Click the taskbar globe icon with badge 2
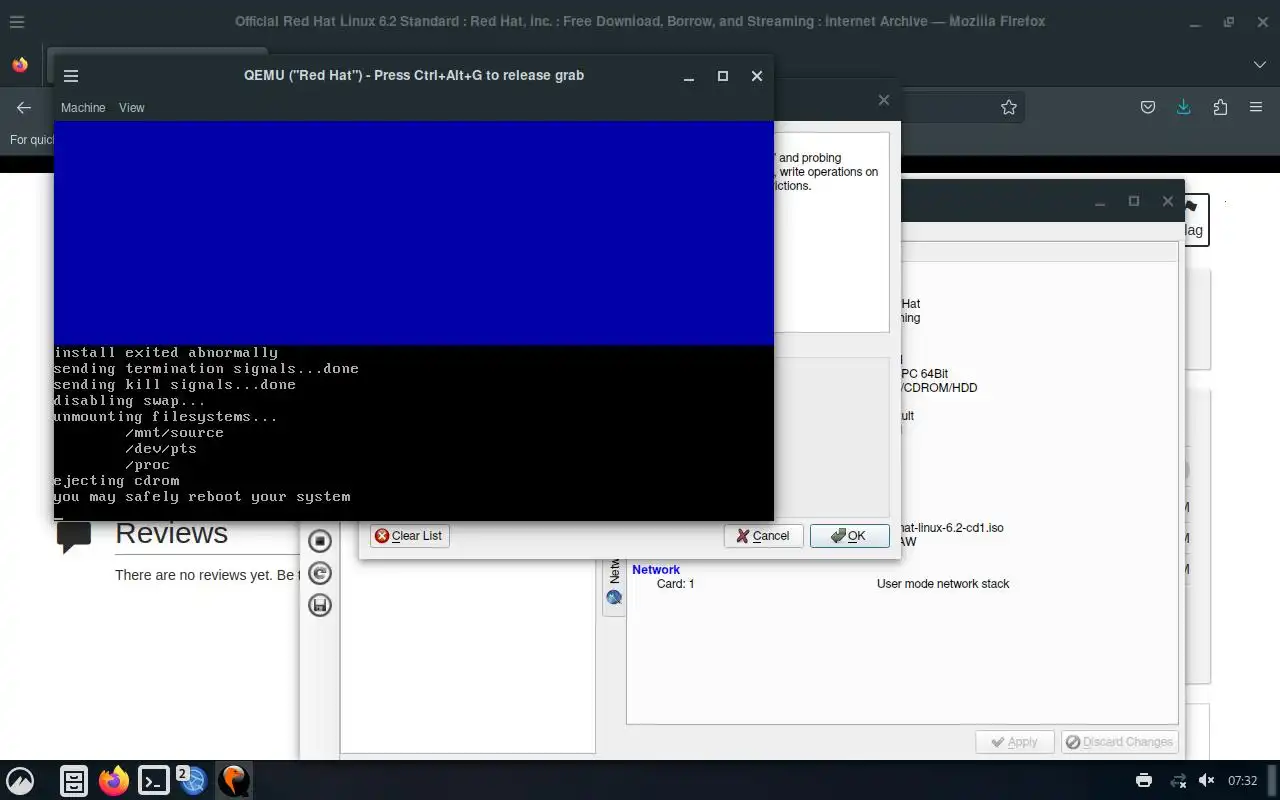The width and height of the screenshot is (1280, 800). pyautogui.click(x=193, y=780)
